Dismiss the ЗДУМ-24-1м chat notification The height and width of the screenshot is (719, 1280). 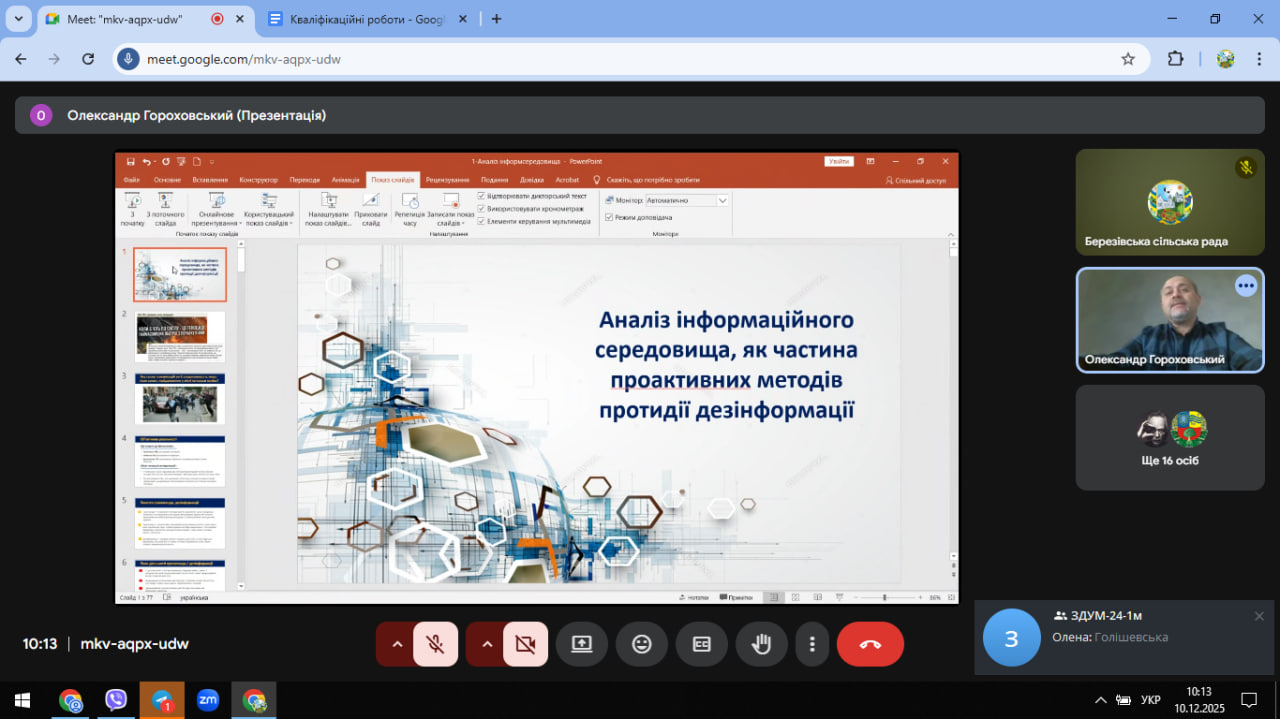coord(1259,616)
